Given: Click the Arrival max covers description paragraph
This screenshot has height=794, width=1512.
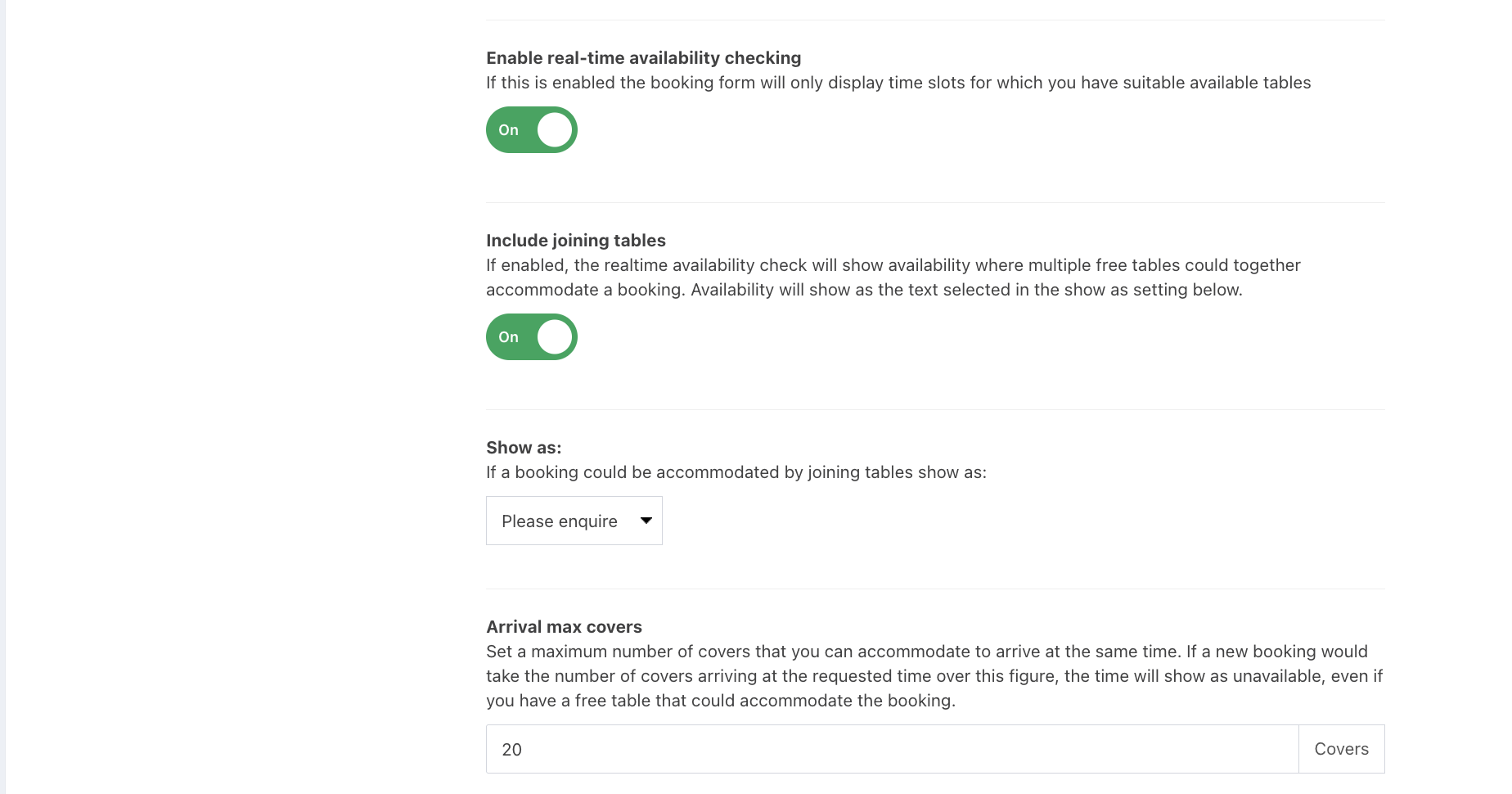Looking at the screenshot, I should 934,676.
